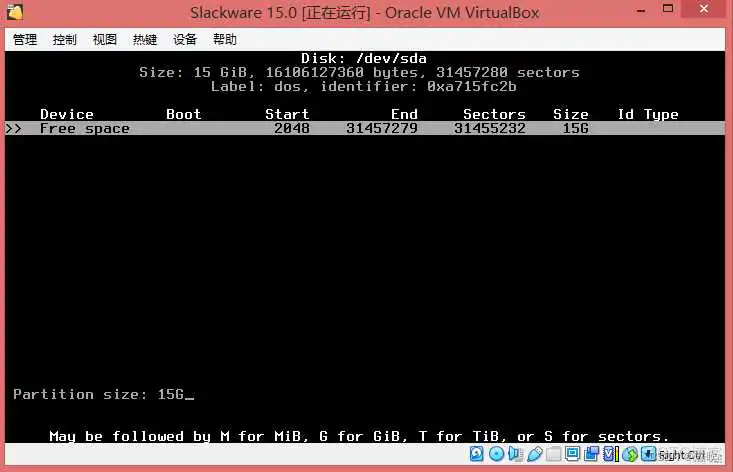
Task: Close the VirtualBox window
Action: pyautogui.click(x=704, y=9)
